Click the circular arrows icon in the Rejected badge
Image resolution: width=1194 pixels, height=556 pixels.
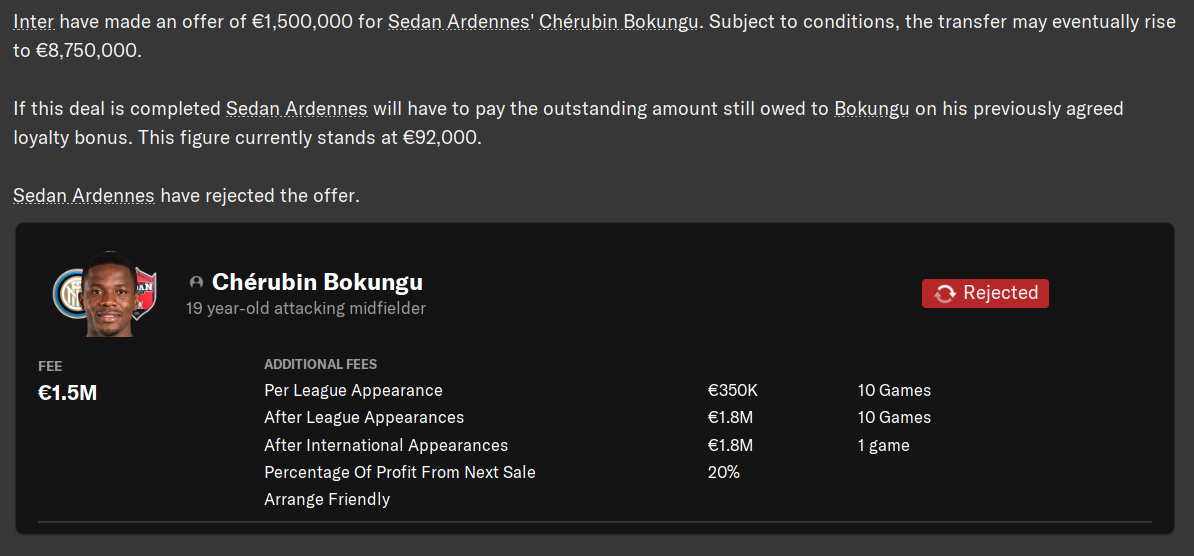click(x=944, y=293)
